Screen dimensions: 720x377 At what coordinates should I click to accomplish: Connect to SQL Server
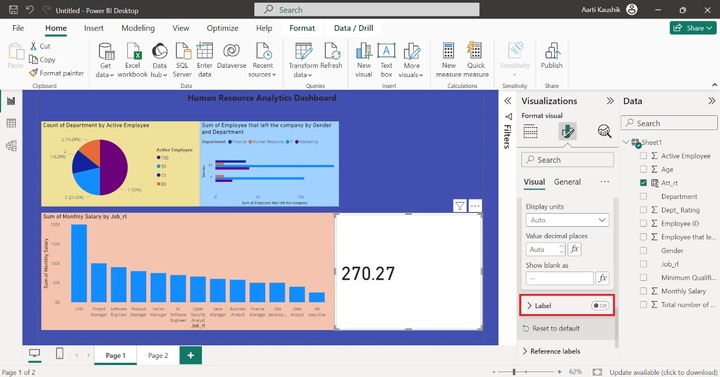182,60
